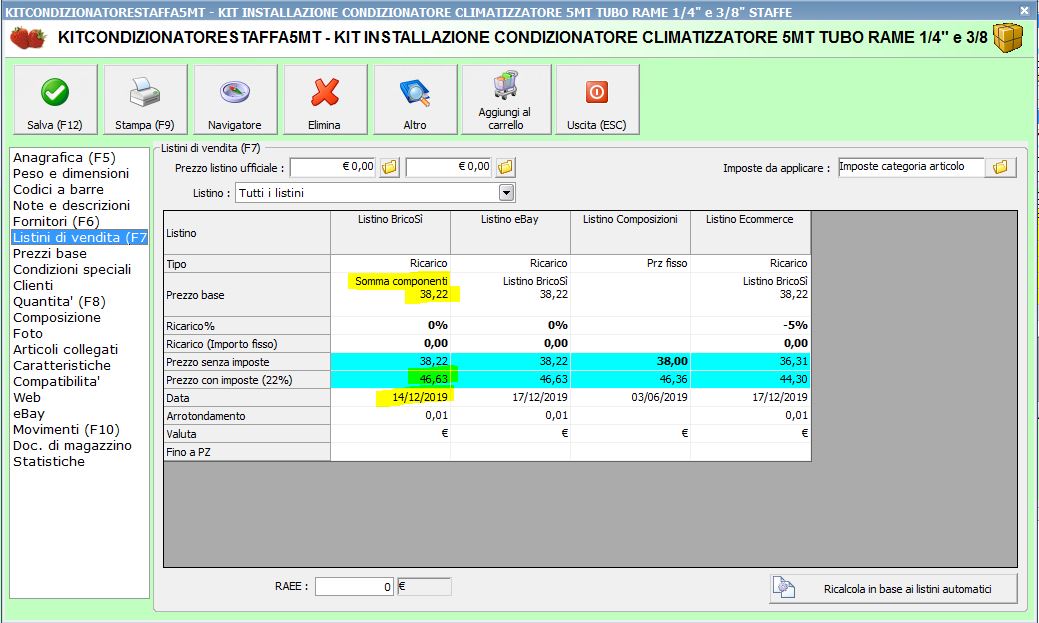This screenshot has height=623, width=1039.
Task: Select the Listino Composizioni column header
Action: pos(630,233)
